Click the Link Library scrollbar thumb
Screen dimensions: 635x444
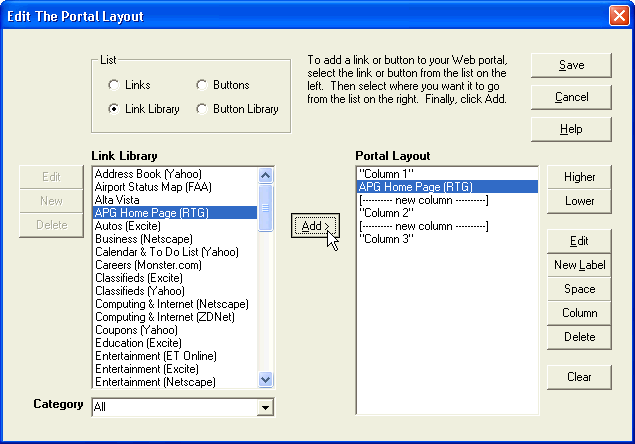pyautogui.click(x=265, y=208)
